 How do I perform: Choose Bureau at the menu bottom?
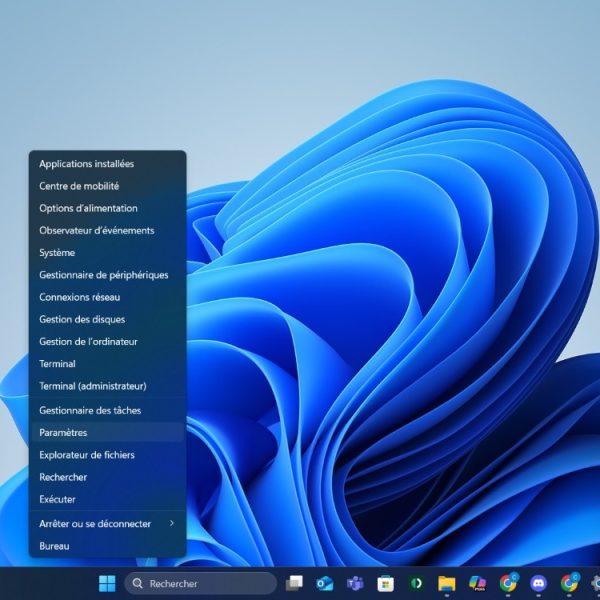108,546
